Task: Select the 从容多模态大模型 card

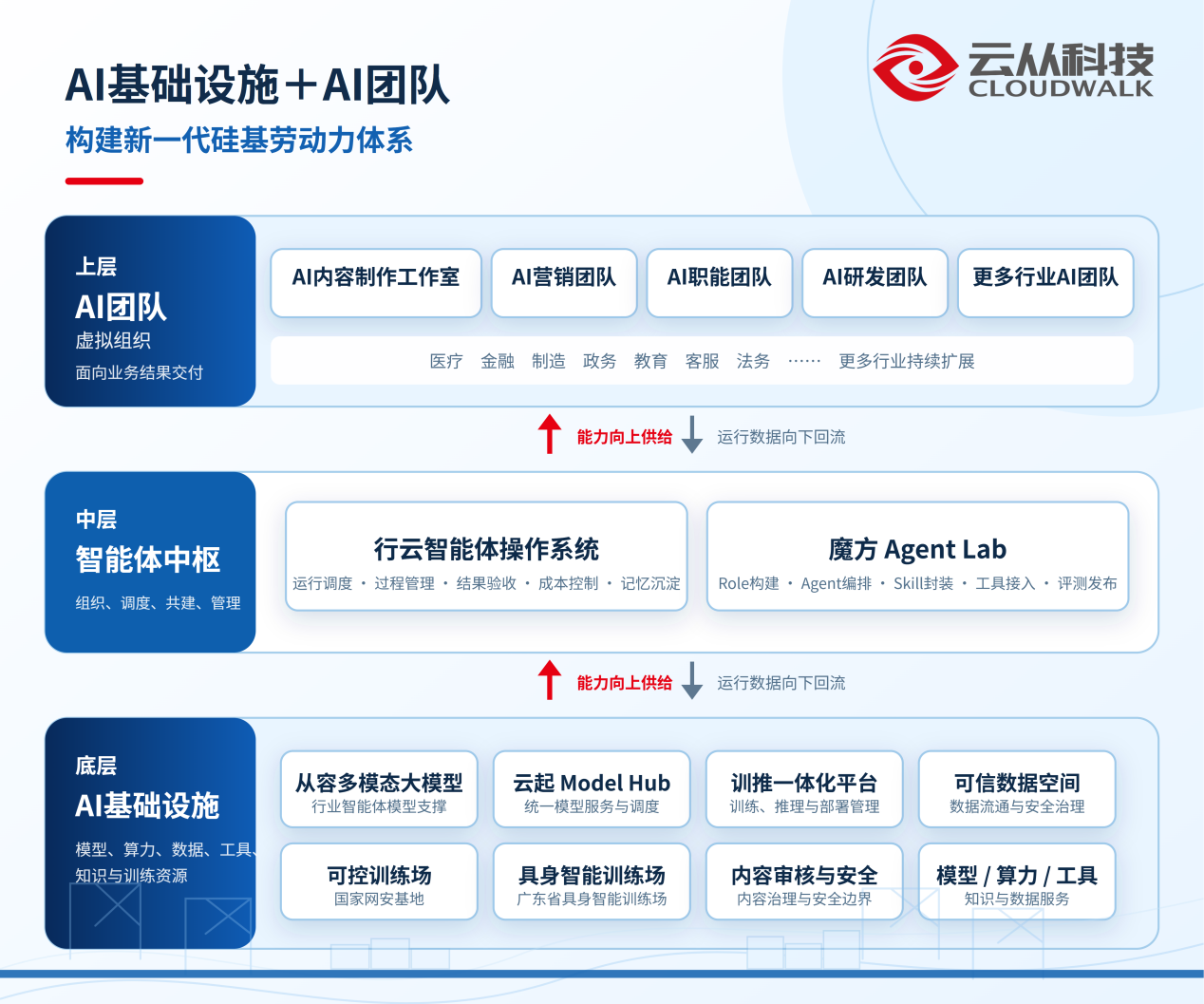Action: click(x=379, y=789)
